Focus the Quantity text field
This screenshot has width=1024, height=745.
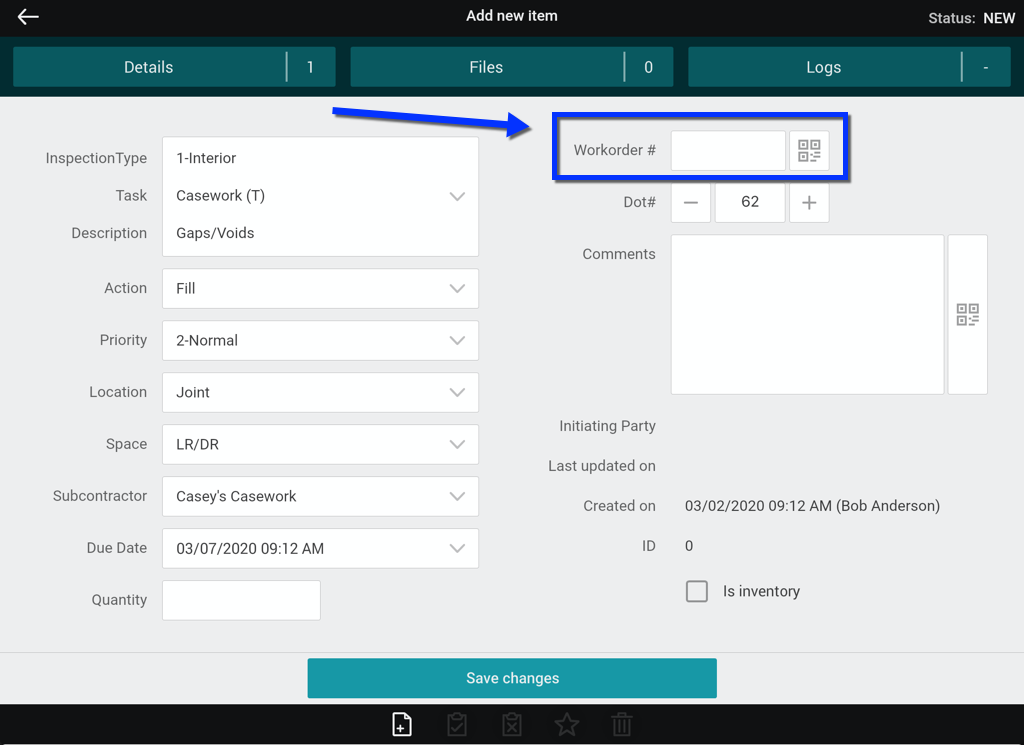tap(241, 600)
